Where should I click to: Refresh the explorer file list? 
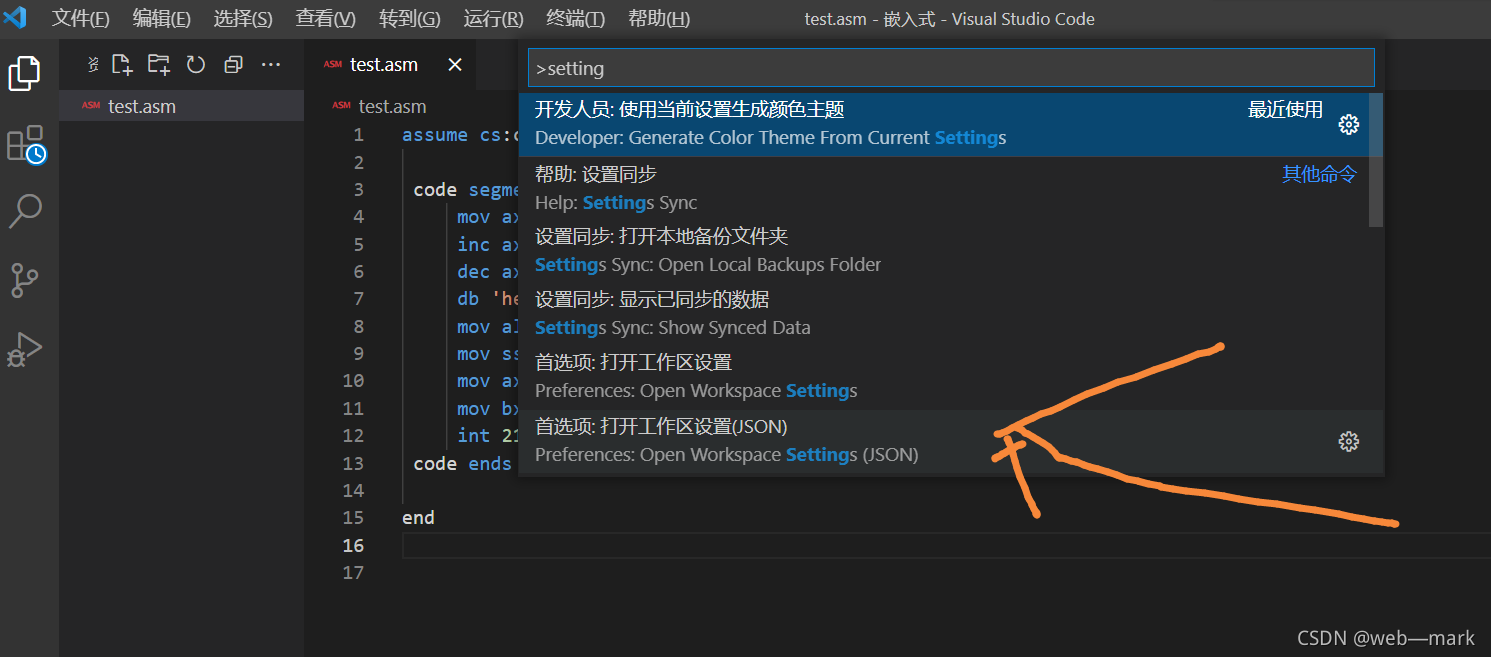coord(196,65)
